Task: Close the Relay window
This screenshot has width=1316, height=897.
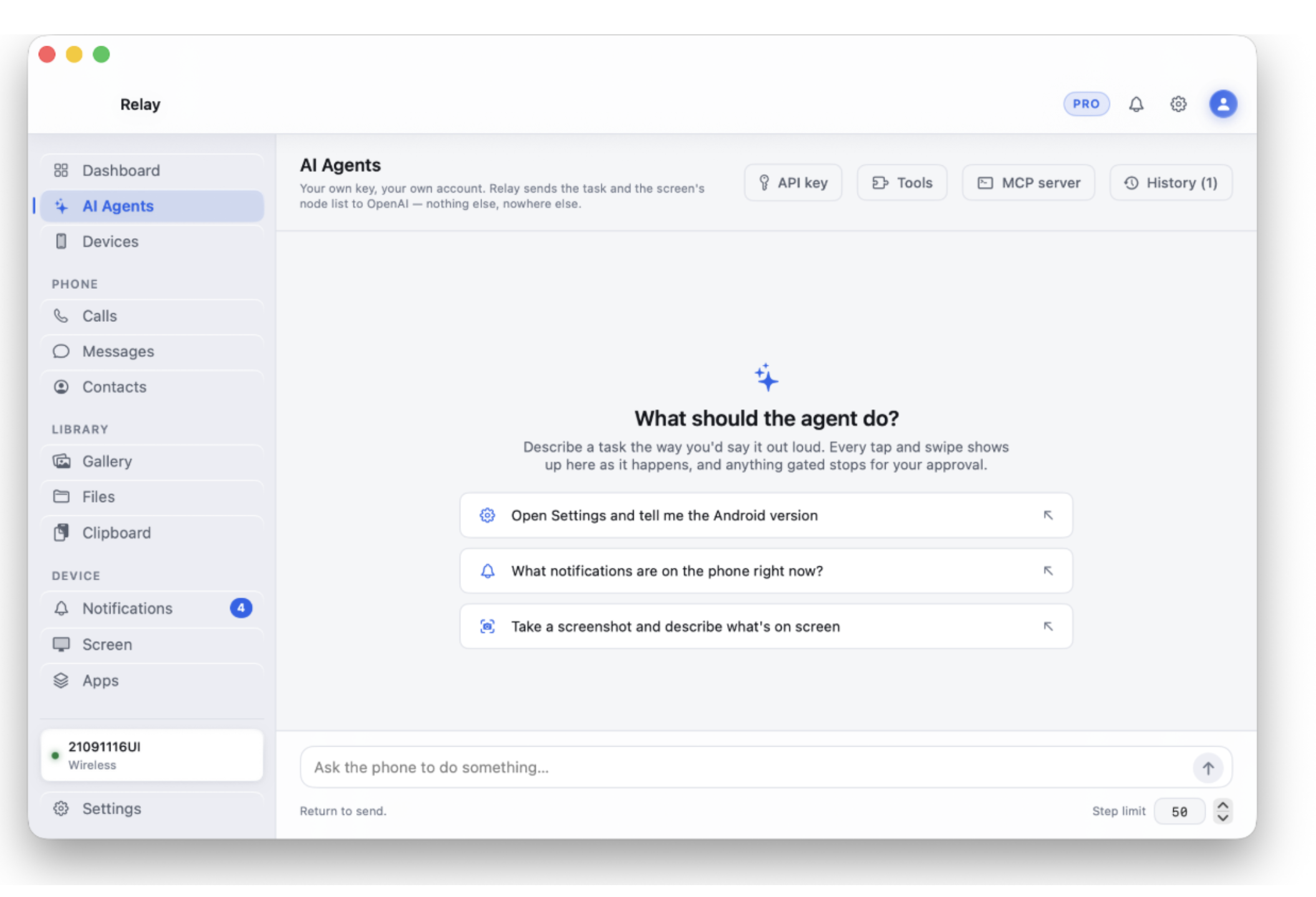Action: click(47, 54)
